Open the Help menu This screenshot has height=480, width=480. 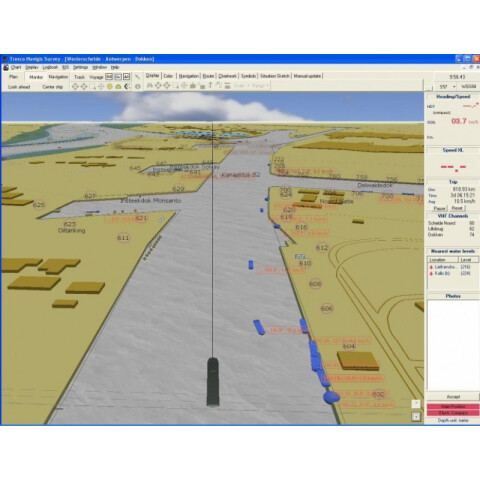[115, 67]
